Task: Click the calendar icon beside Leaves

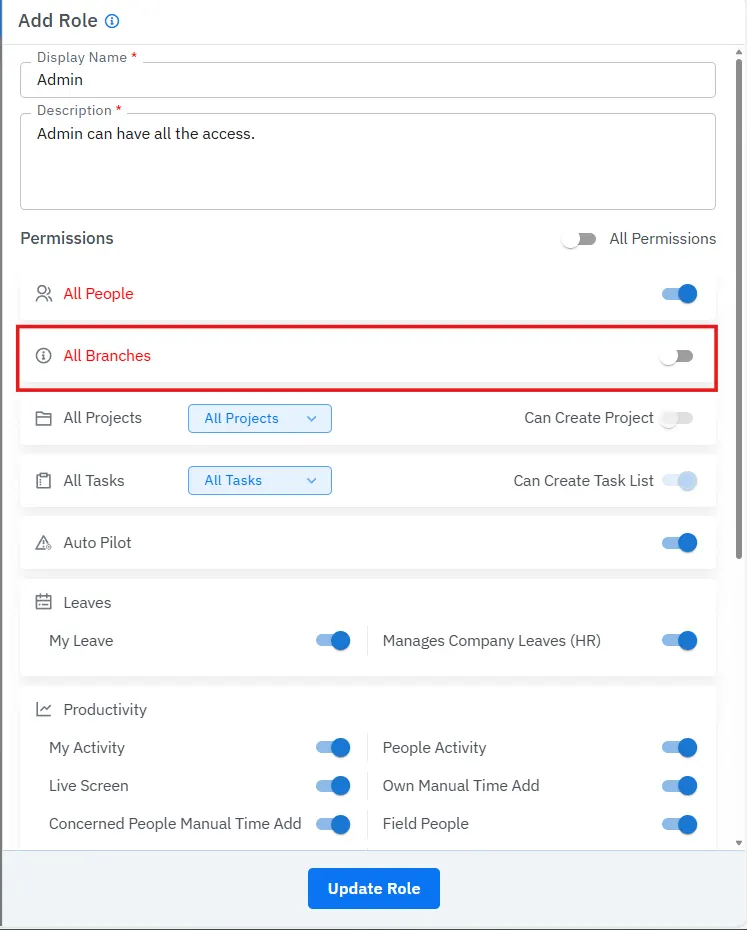Action: [x=43, y=603]
